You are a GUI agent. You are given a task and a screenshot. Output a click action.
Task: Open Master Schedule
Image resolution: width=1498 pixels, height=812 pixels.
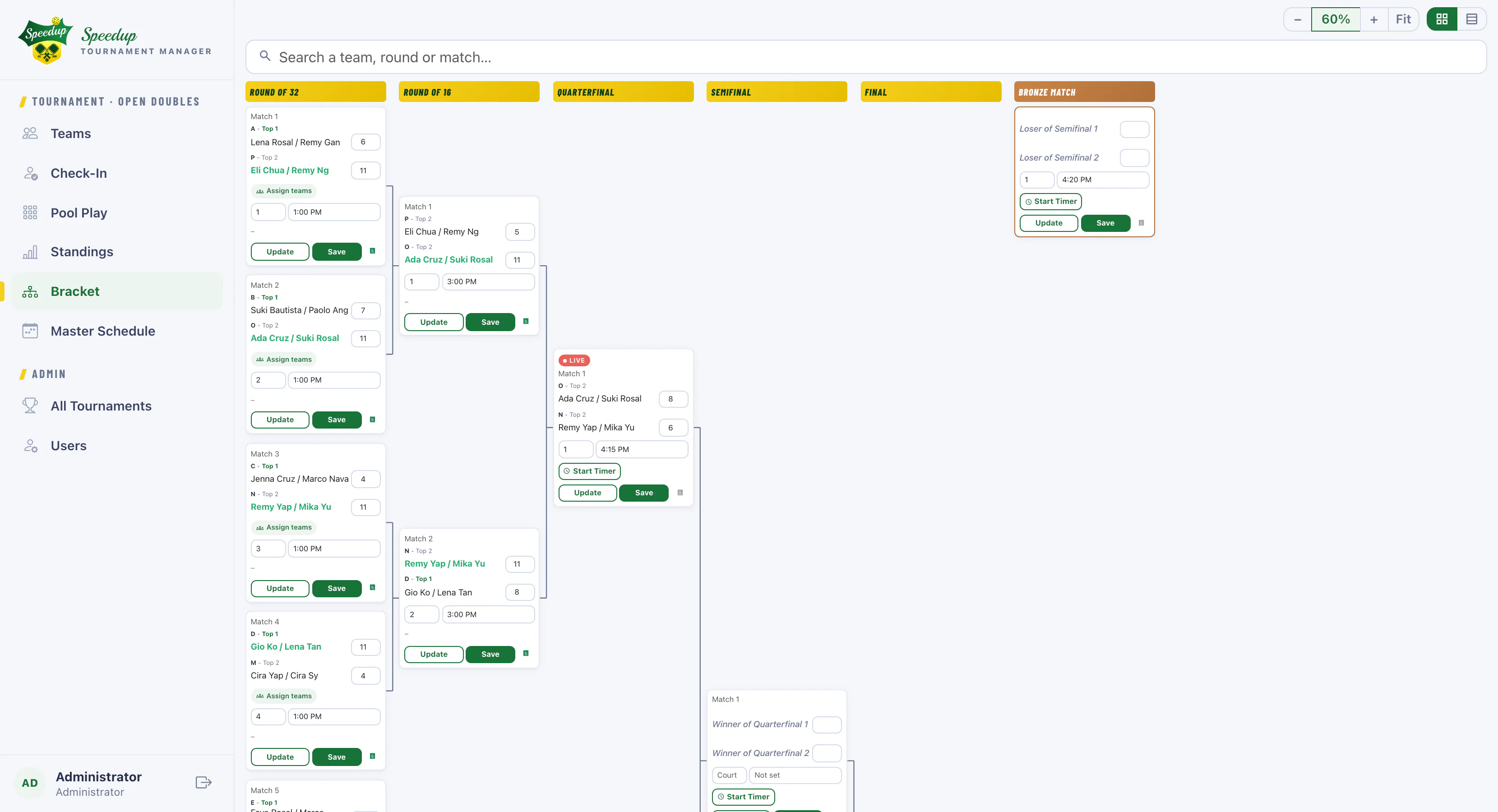tap(117, 331)
